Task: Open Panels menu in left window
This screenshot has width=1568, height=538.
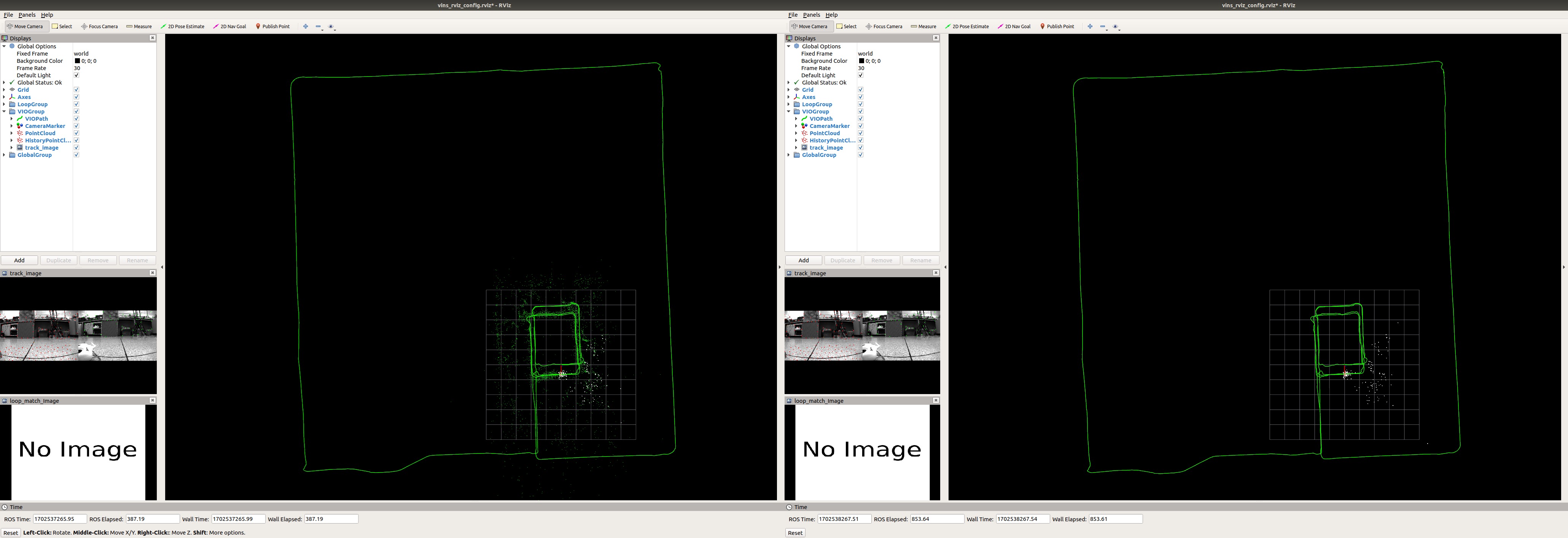Action: [x=27, y=14]
